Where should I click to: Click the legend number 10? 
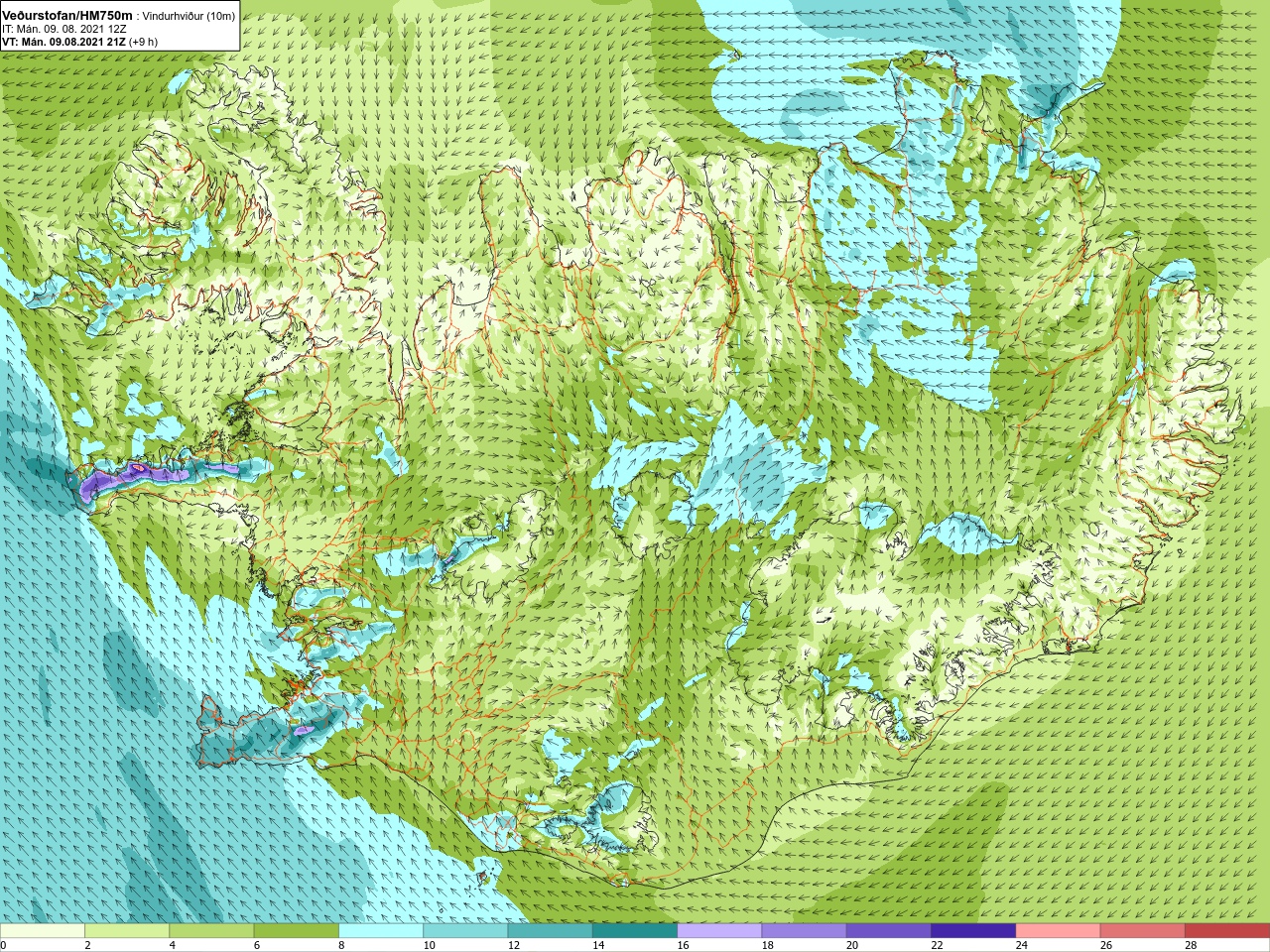pos(430,945)
